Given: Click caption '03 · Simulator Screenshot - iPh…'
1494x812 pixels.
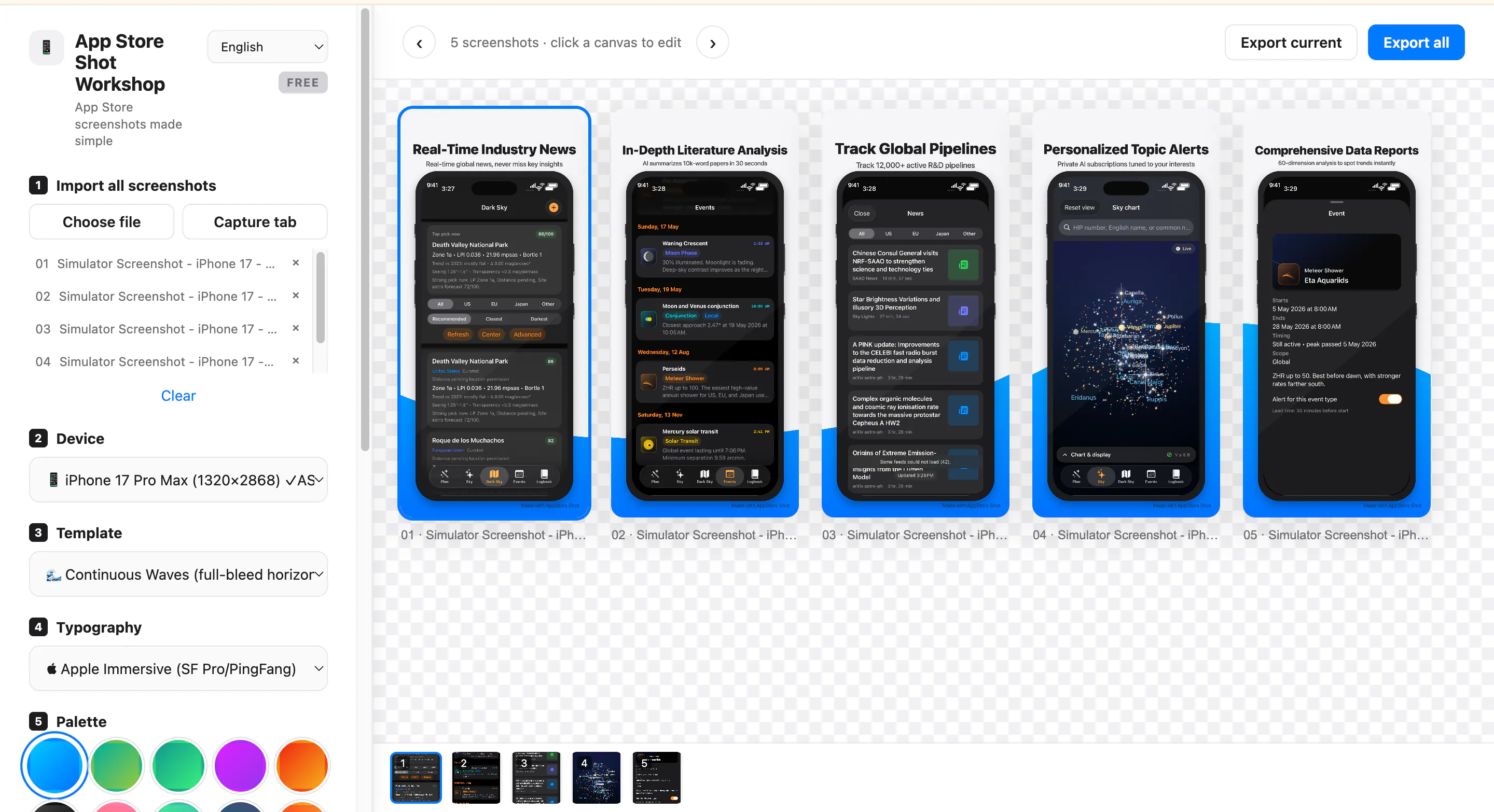Looking at the screenshot, I should click(915, 535).
